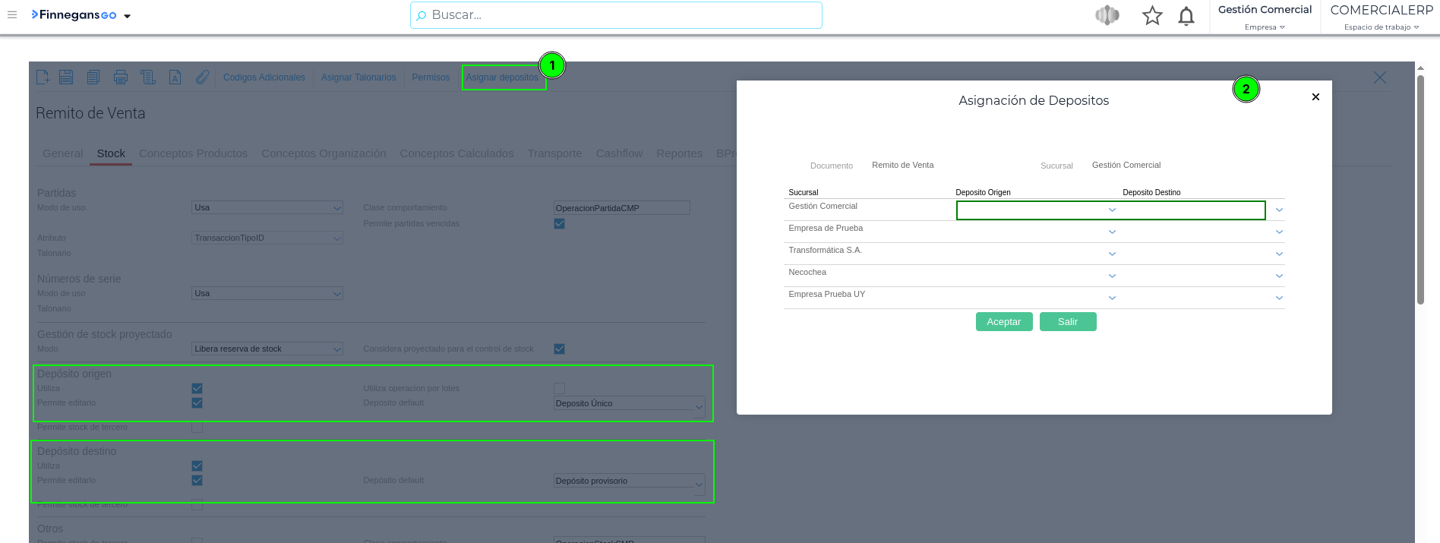
Task: Toggle Considera proyectado para control de stock
Action: point(559,349)
